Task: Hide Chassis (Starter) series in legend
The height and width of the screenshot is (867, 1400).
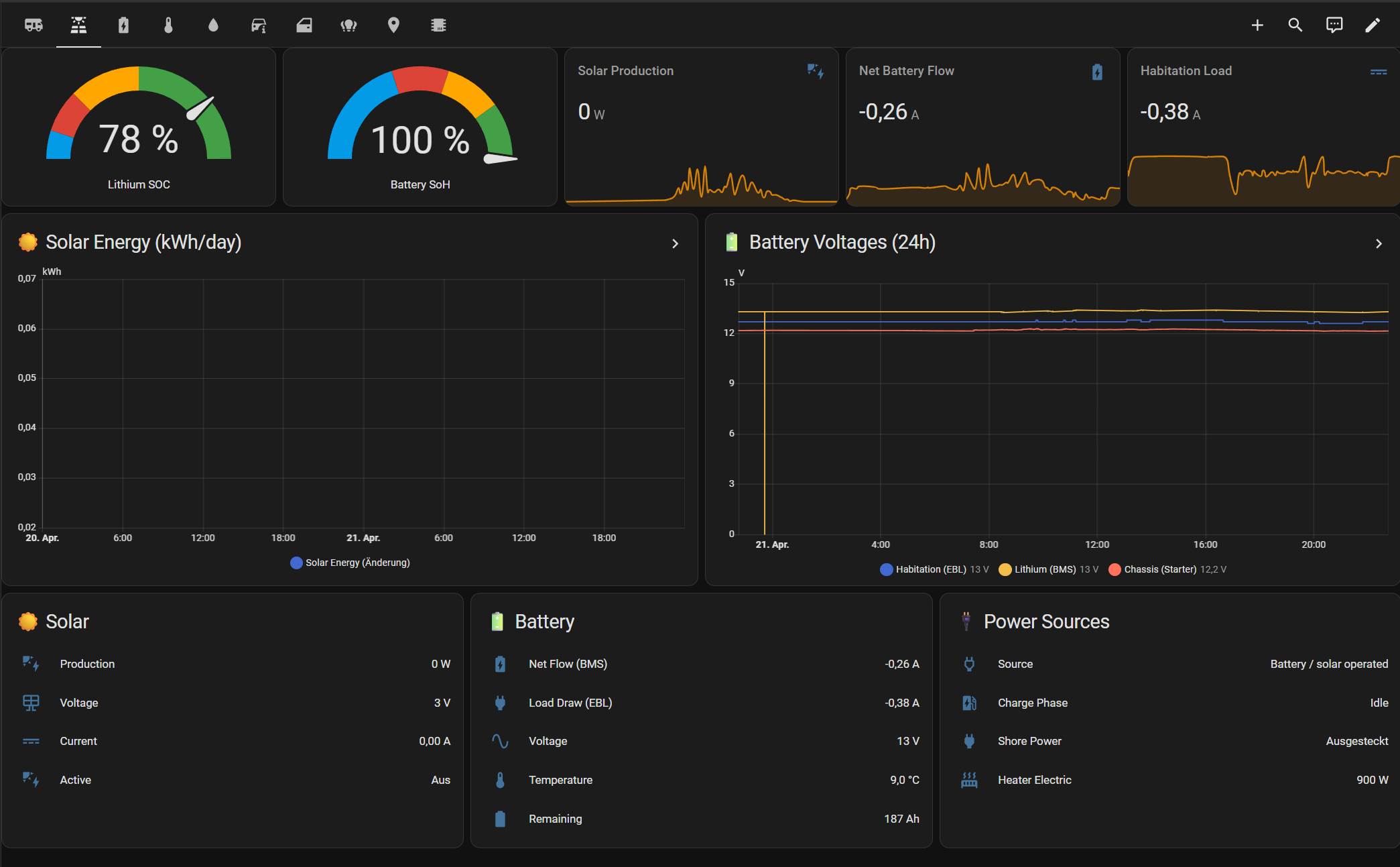Action: (x=1167, y=569)
